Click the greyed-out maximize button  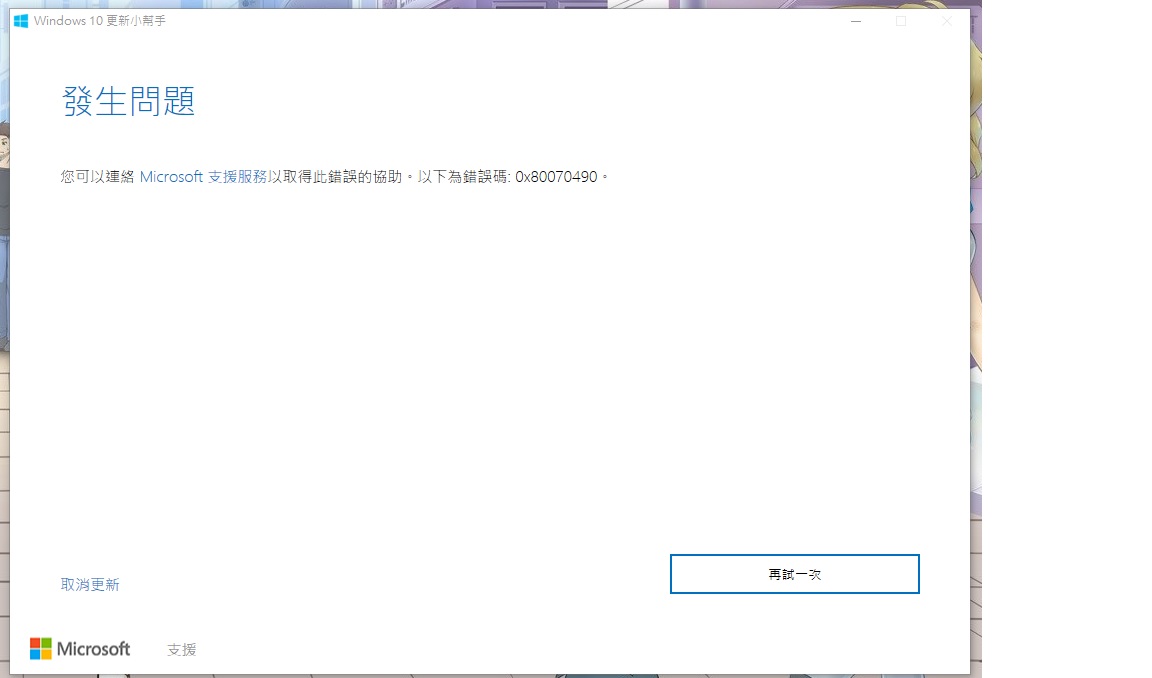(901, 21)
